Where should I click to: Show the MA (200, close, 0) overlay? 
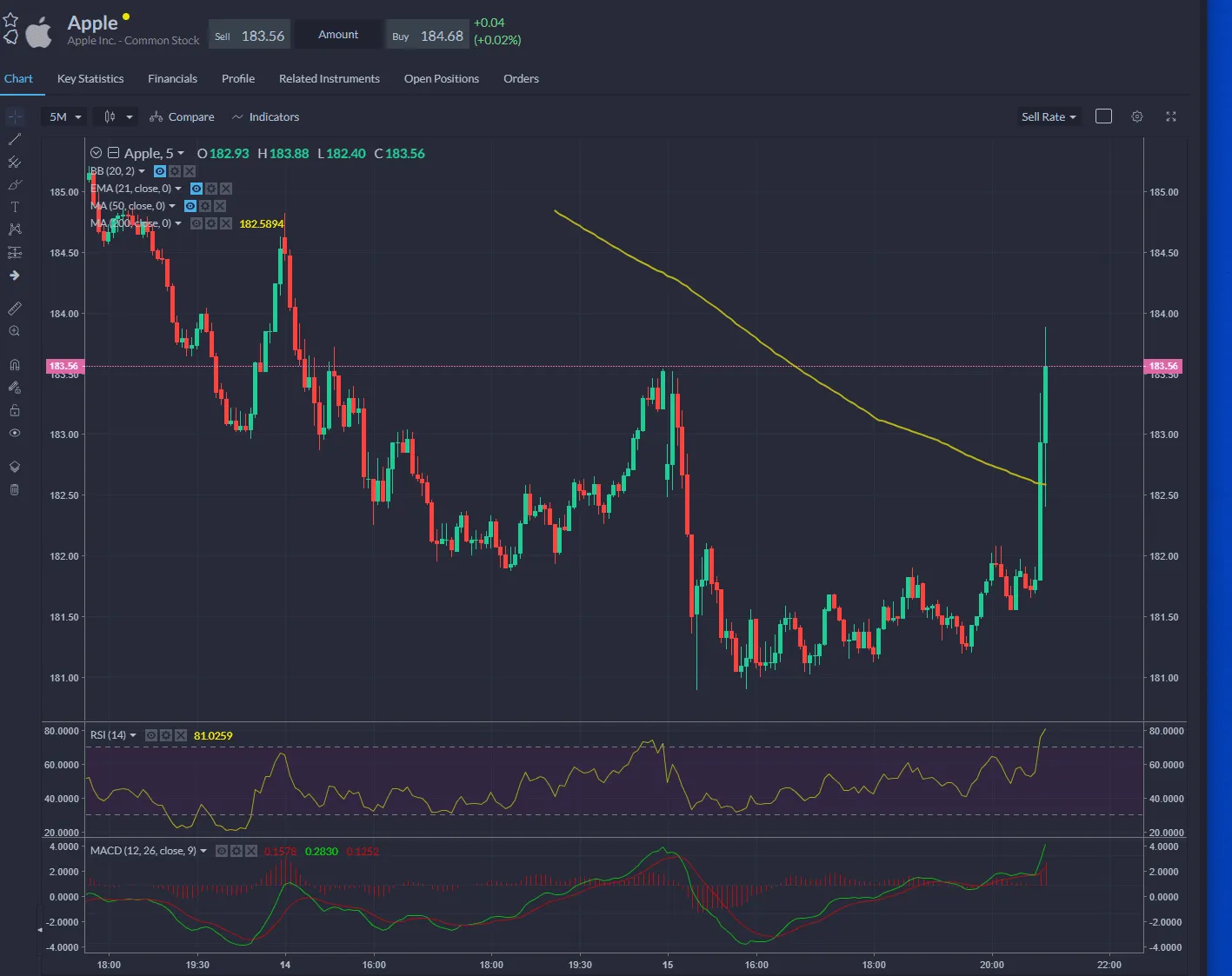[x=196, y=223]
